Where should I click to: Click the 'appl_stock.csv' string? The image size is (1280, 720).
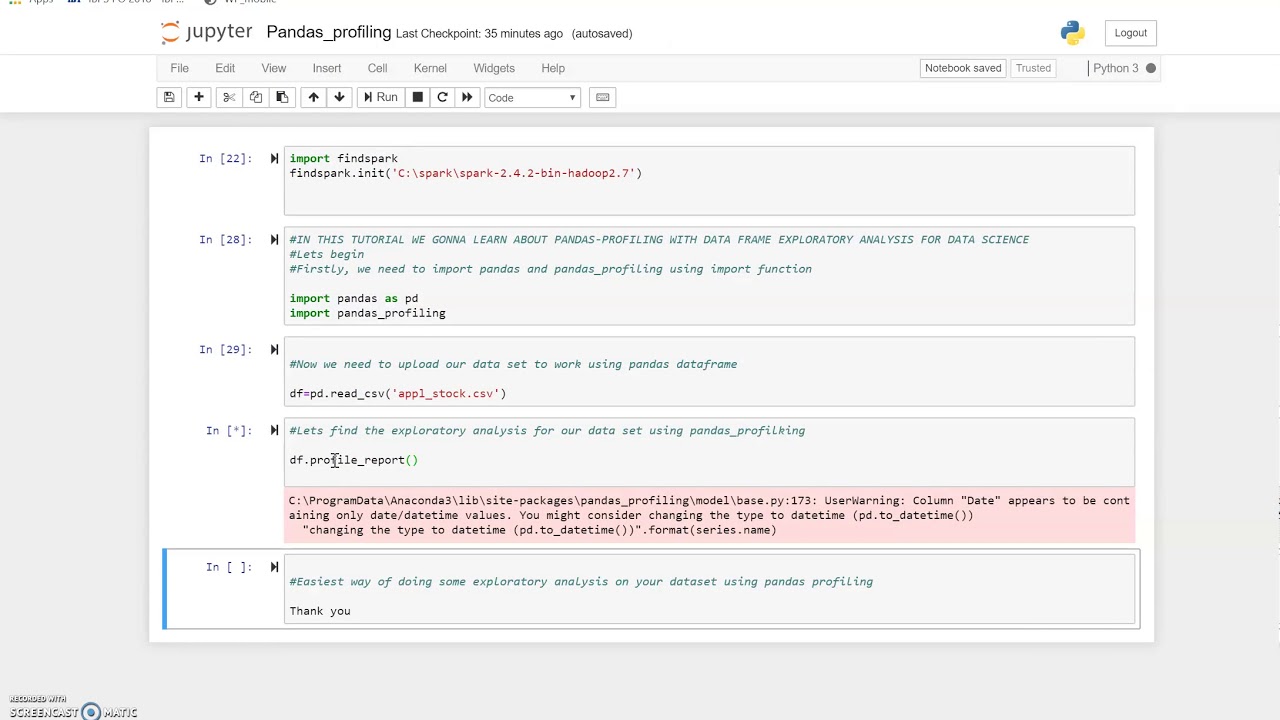point(445,394)
